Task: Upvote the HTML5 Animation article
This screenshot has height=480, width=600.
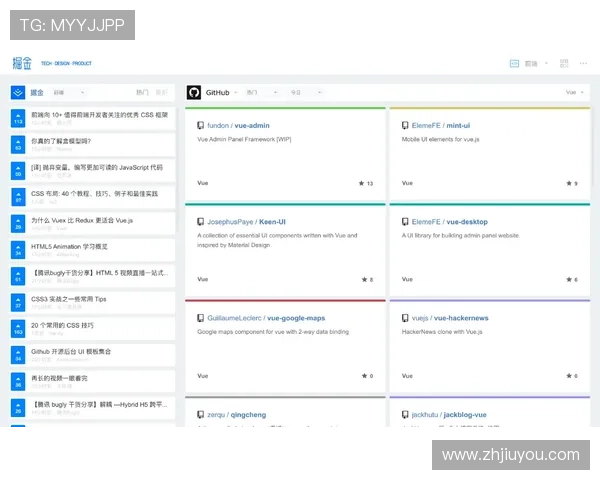Action: click(18, 250)
